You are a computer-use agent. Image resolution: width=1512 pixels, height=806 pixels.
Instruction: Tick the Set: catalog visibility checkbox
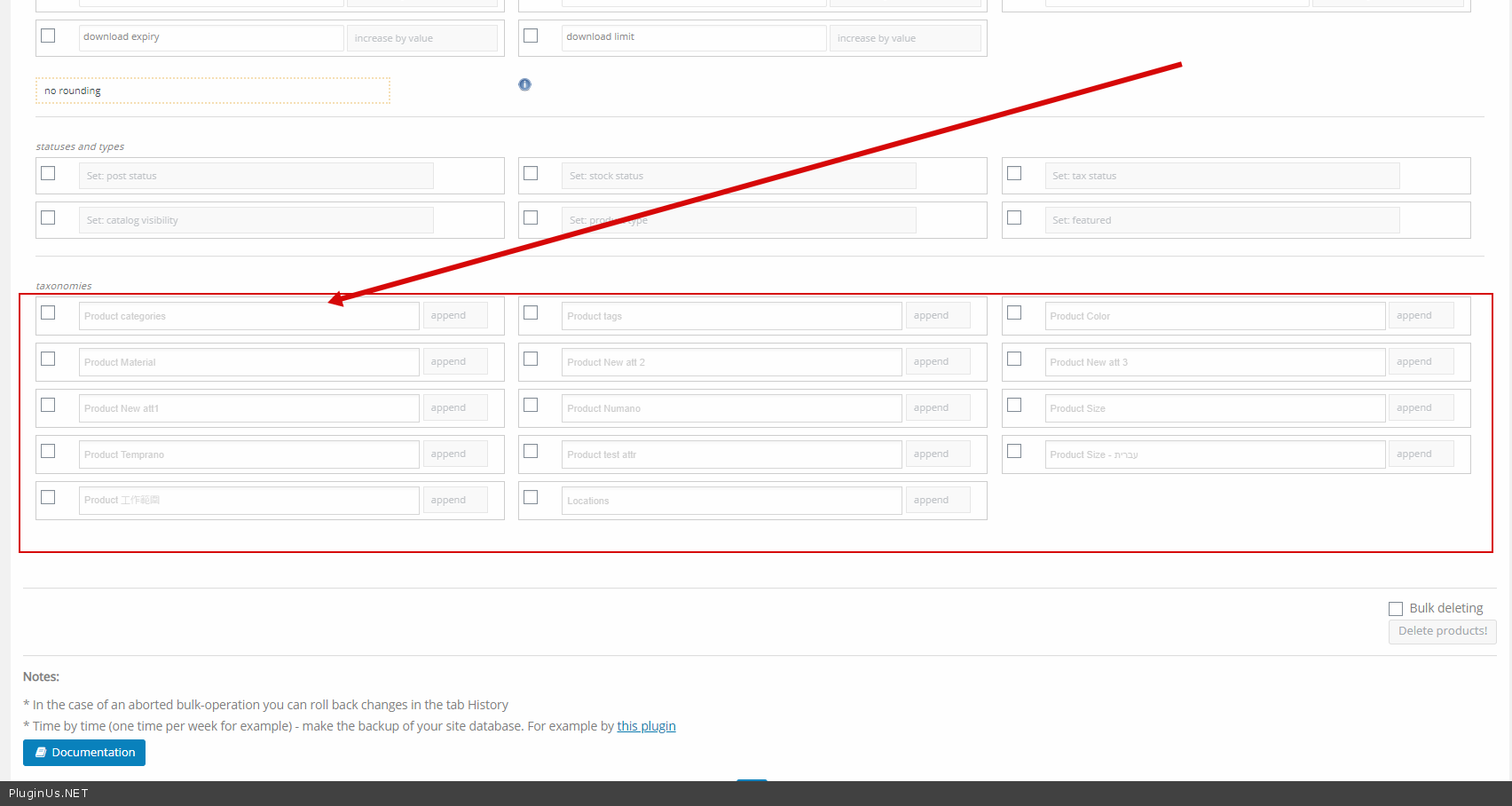coord(48,217)
